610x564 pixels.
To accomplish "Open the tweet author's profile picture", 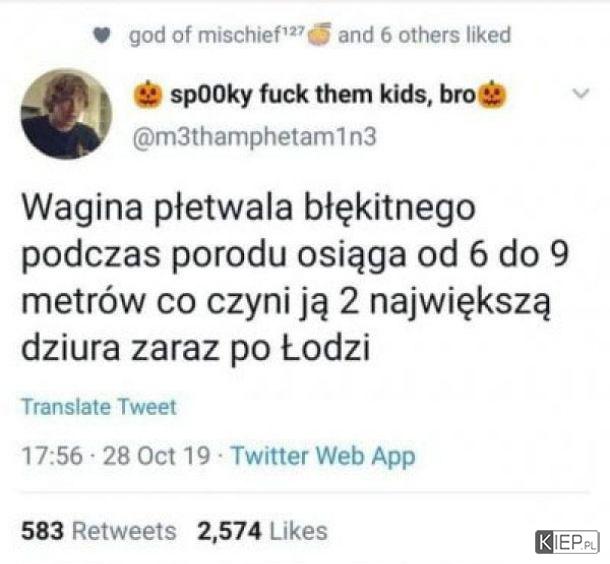I will tap(66, 114).
